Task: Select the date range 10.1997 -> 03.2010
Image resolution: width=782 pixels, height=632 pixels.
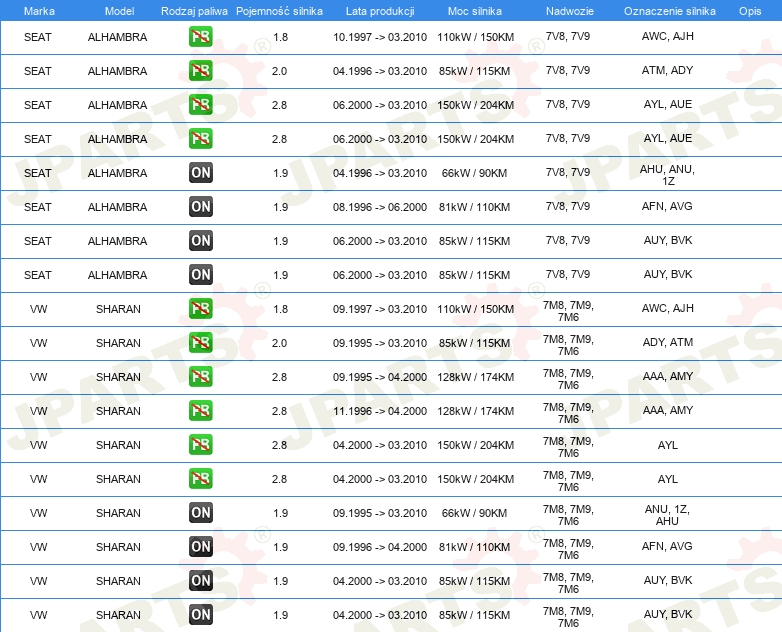Action: coord(380,37)
